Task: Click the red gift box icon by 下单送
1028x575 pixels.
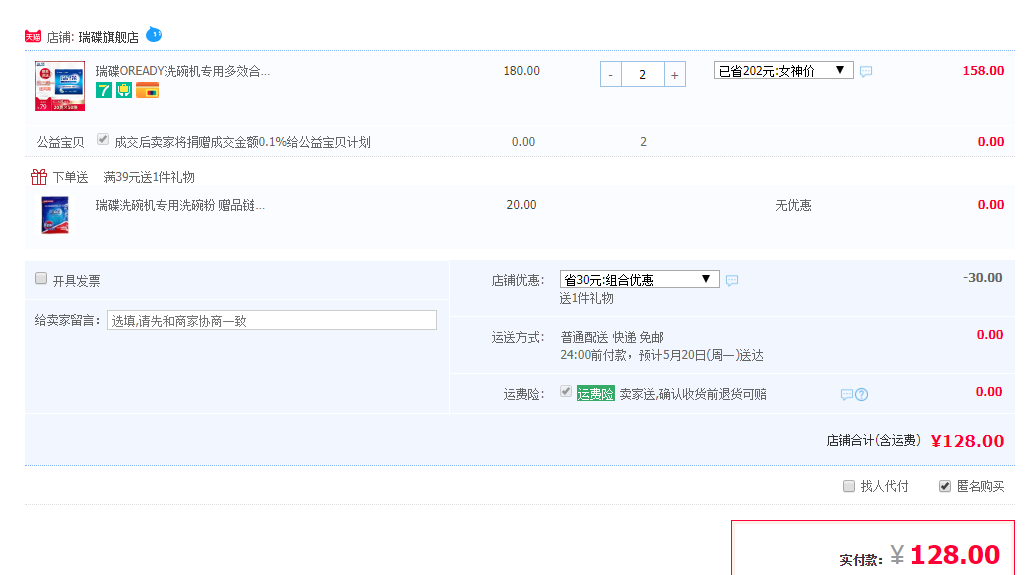Action: [39, 176]
